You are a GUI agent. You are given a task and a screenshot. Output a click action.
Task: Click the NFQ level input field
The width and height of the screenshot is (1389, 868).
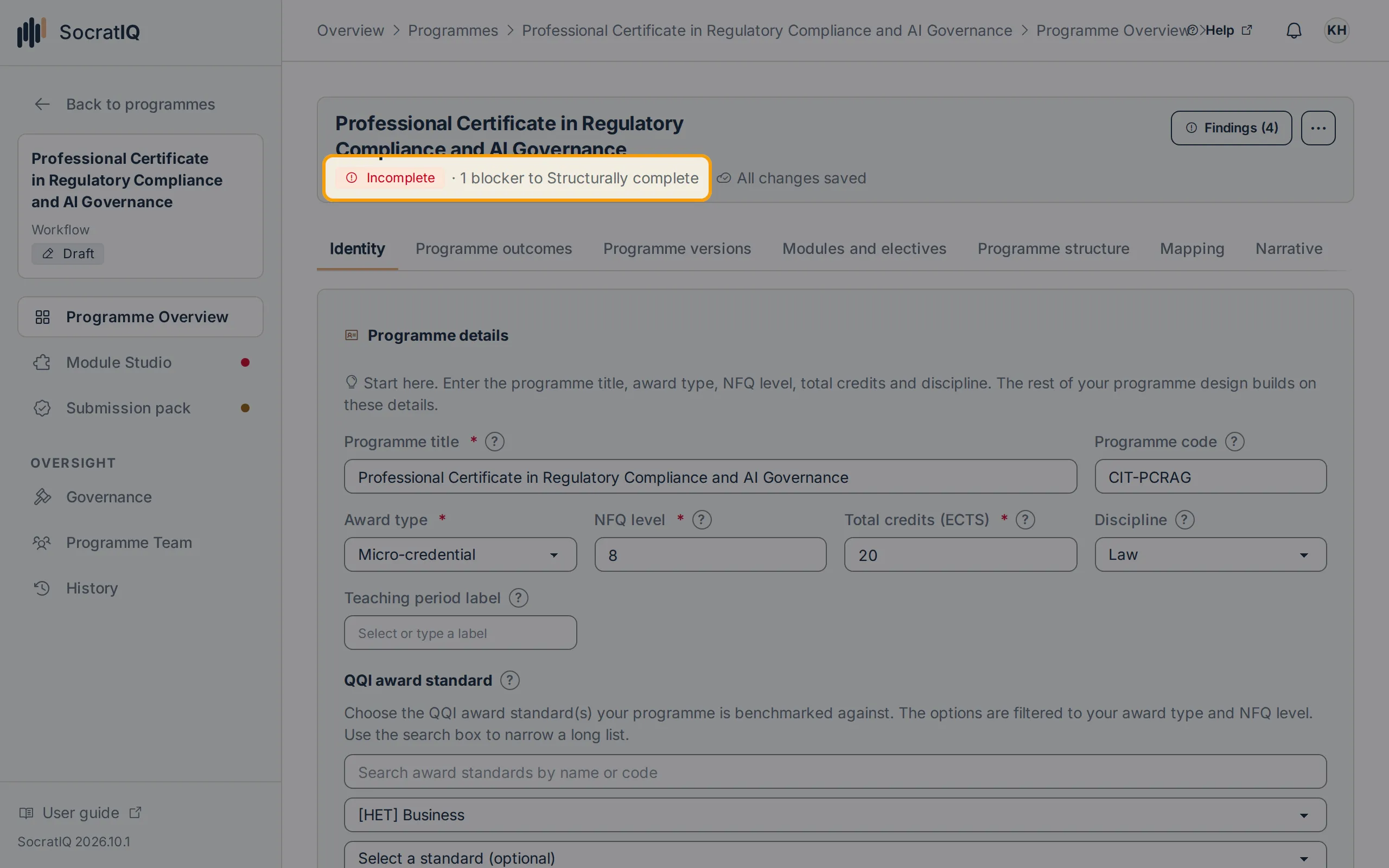[710, 554]
